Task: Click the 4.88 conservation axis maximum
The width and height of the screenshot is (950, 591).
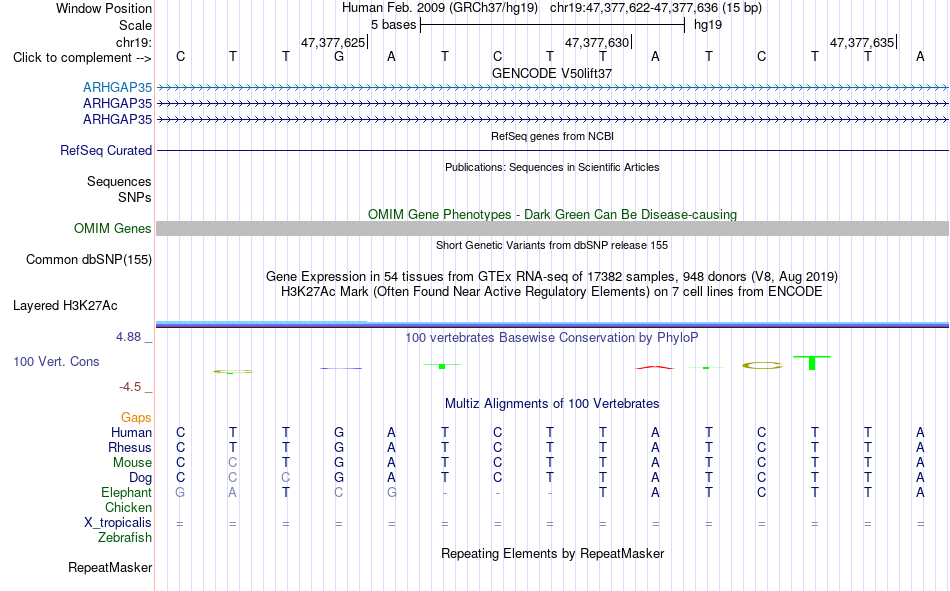Action: [128, 337]
